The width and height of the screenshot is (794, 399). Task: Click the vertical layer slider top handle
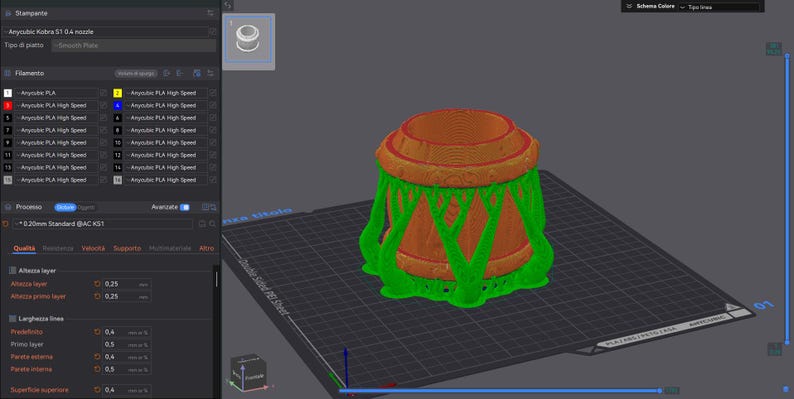coord(787,55)
